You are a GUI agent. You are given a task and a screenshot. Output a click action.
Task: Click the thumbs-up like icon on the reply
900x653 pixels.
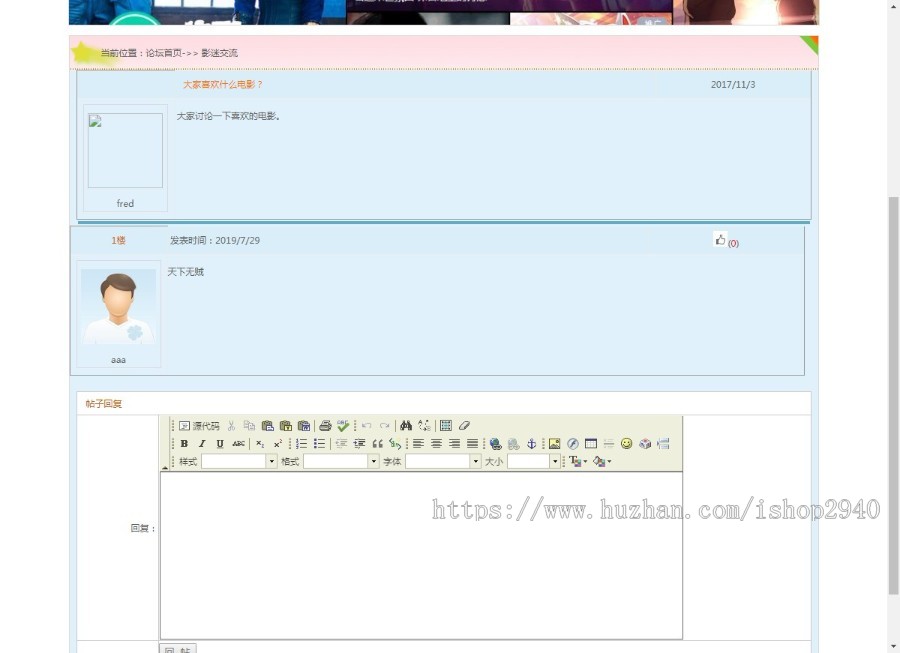[720, 239]
